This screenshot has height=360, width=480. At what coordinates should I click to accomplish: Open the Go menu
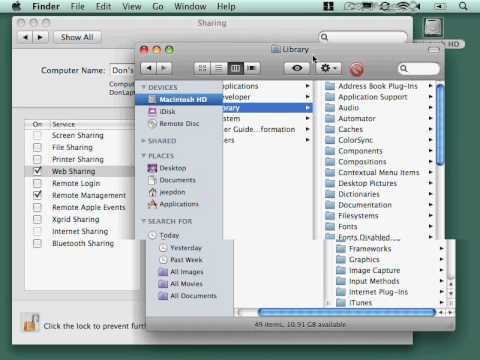(158, 6)
